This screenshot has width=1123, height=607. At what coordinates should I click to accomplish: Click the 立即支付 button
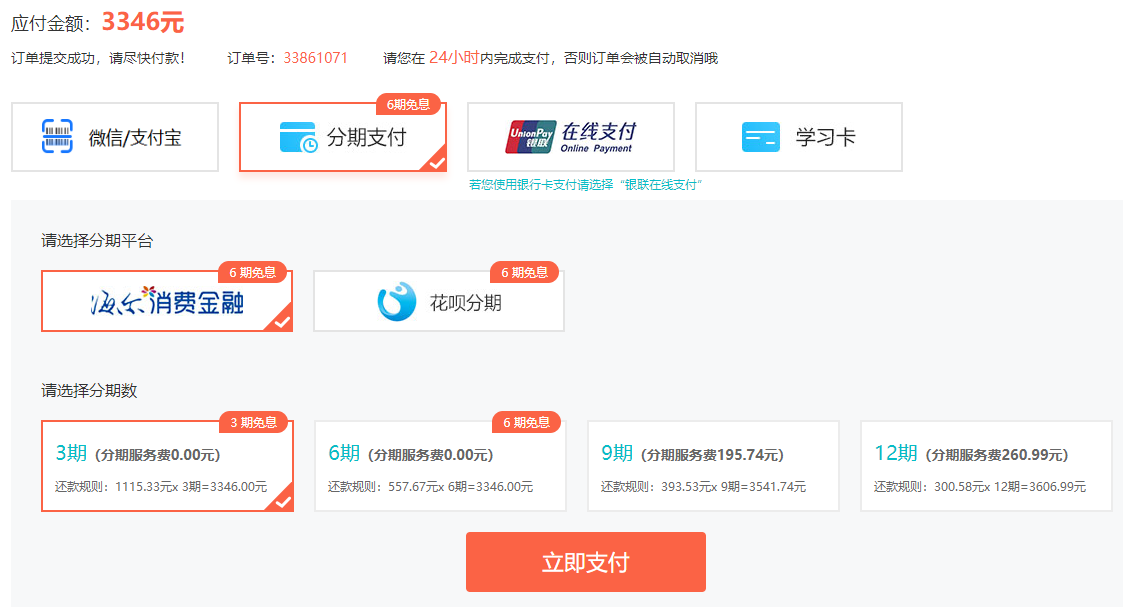pyautogui.click(x=586, y=562)
